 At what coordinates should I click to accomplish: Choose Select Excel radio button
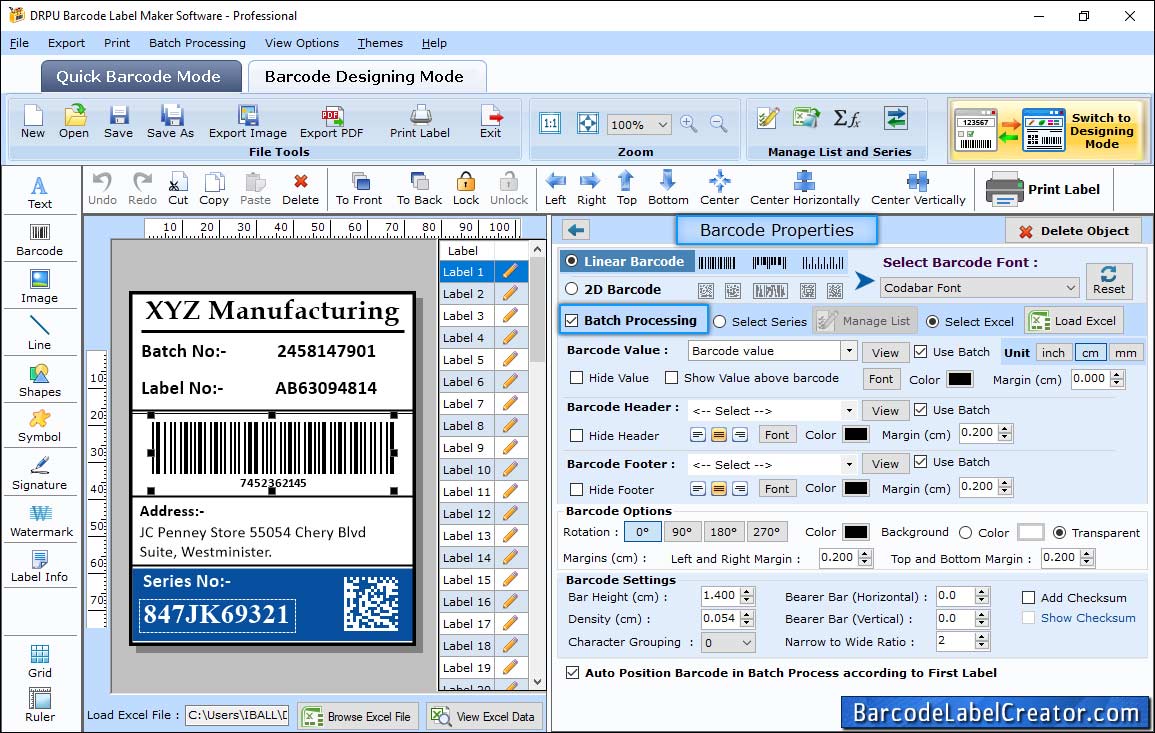click(x=933, y=321)
